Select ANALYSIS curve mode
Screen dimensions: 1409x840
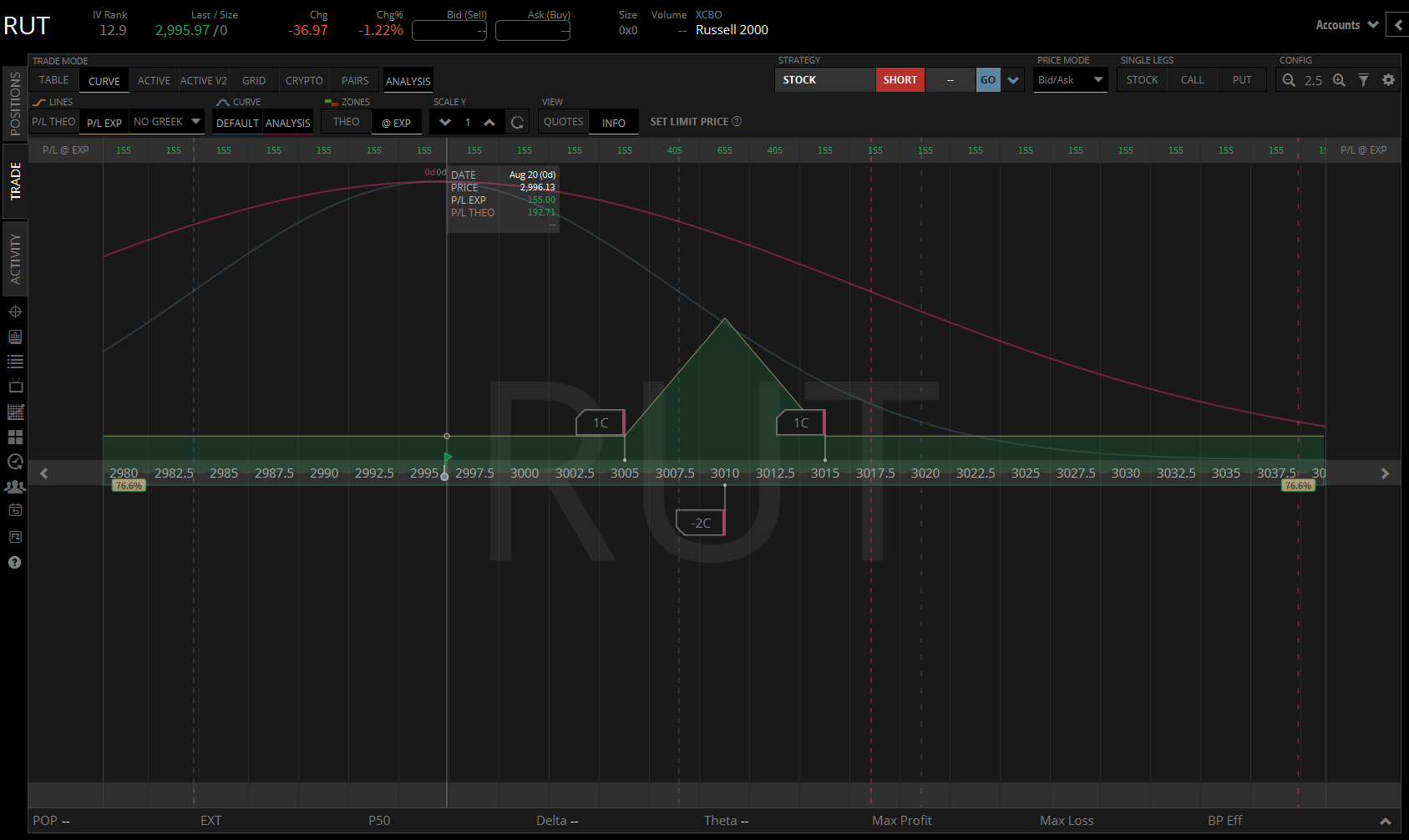[x=288, y=123]
